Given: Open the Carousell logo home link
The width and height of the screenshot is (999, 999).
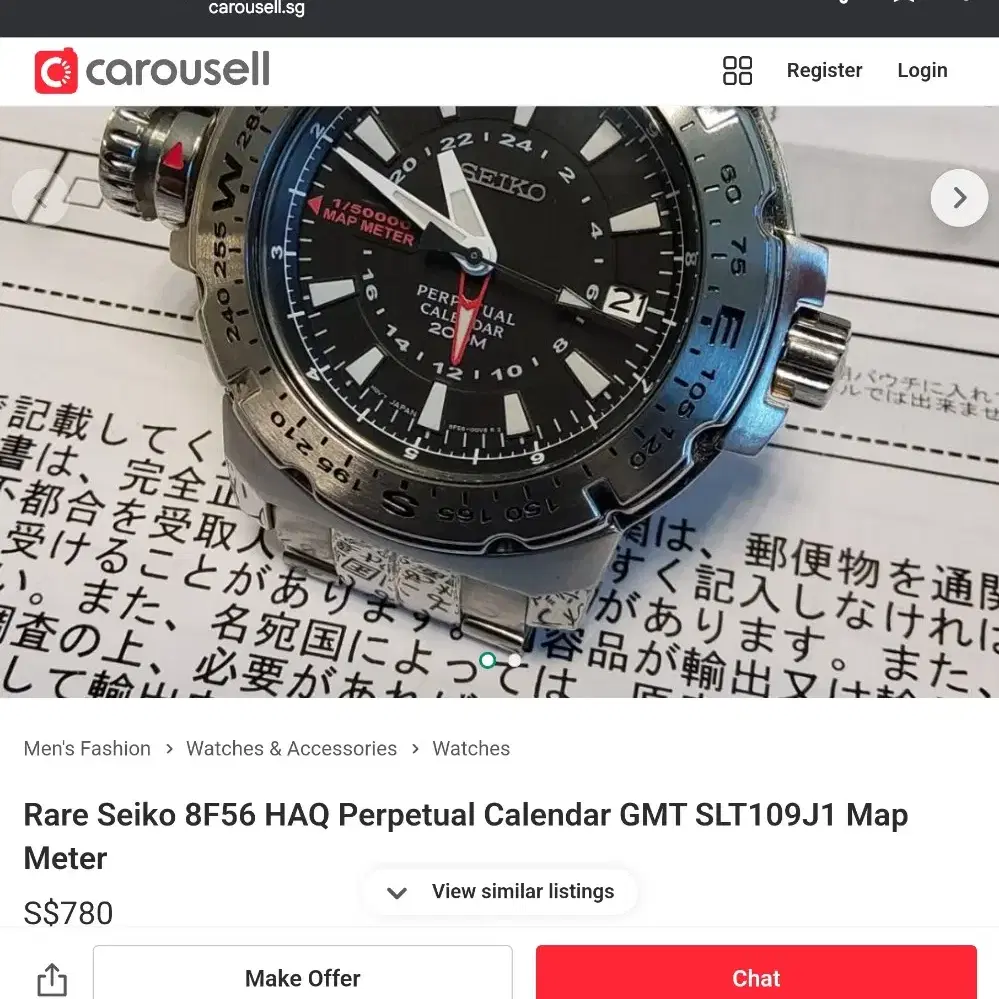Looking at the screenshot, I should coord(152,71).
